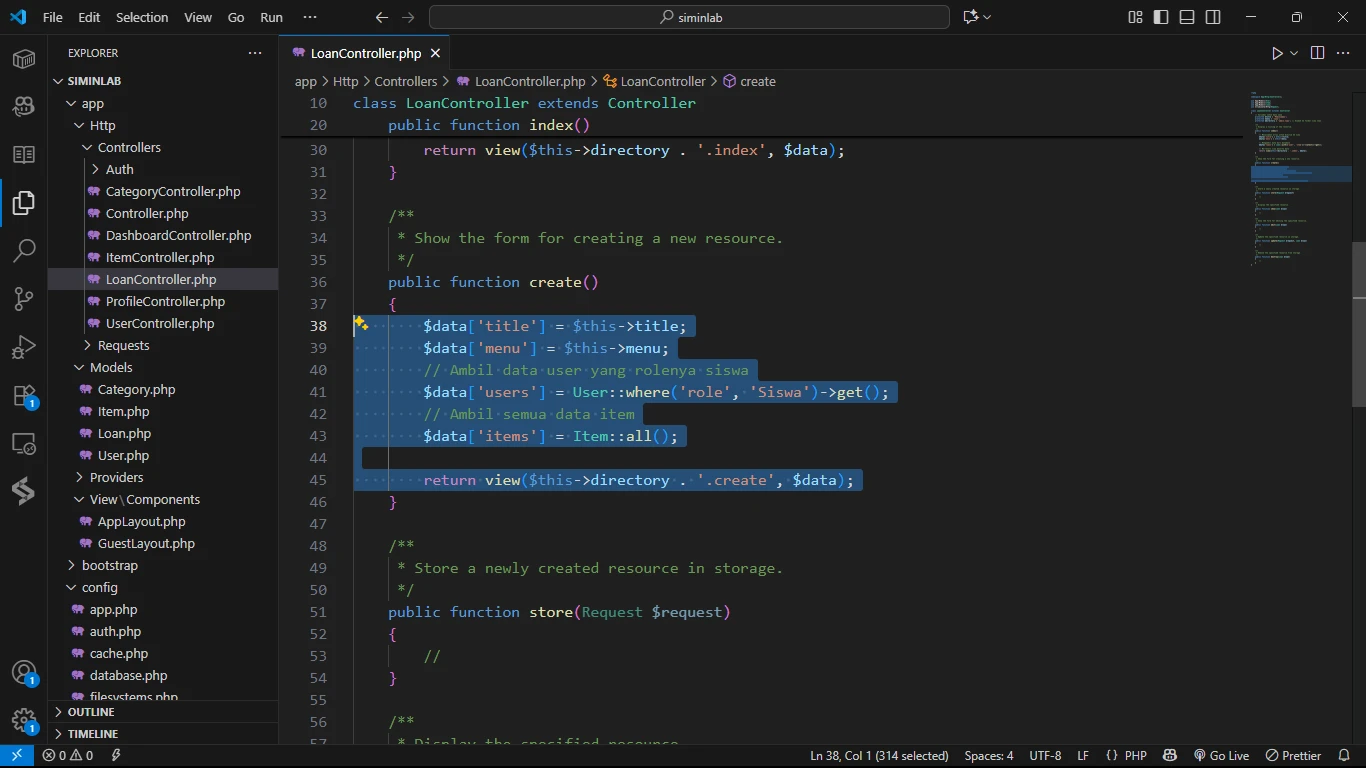Viewport: 1366px width, 768px height.
Task: Click the Run Code play button
Action: (x=1277, y=53)
